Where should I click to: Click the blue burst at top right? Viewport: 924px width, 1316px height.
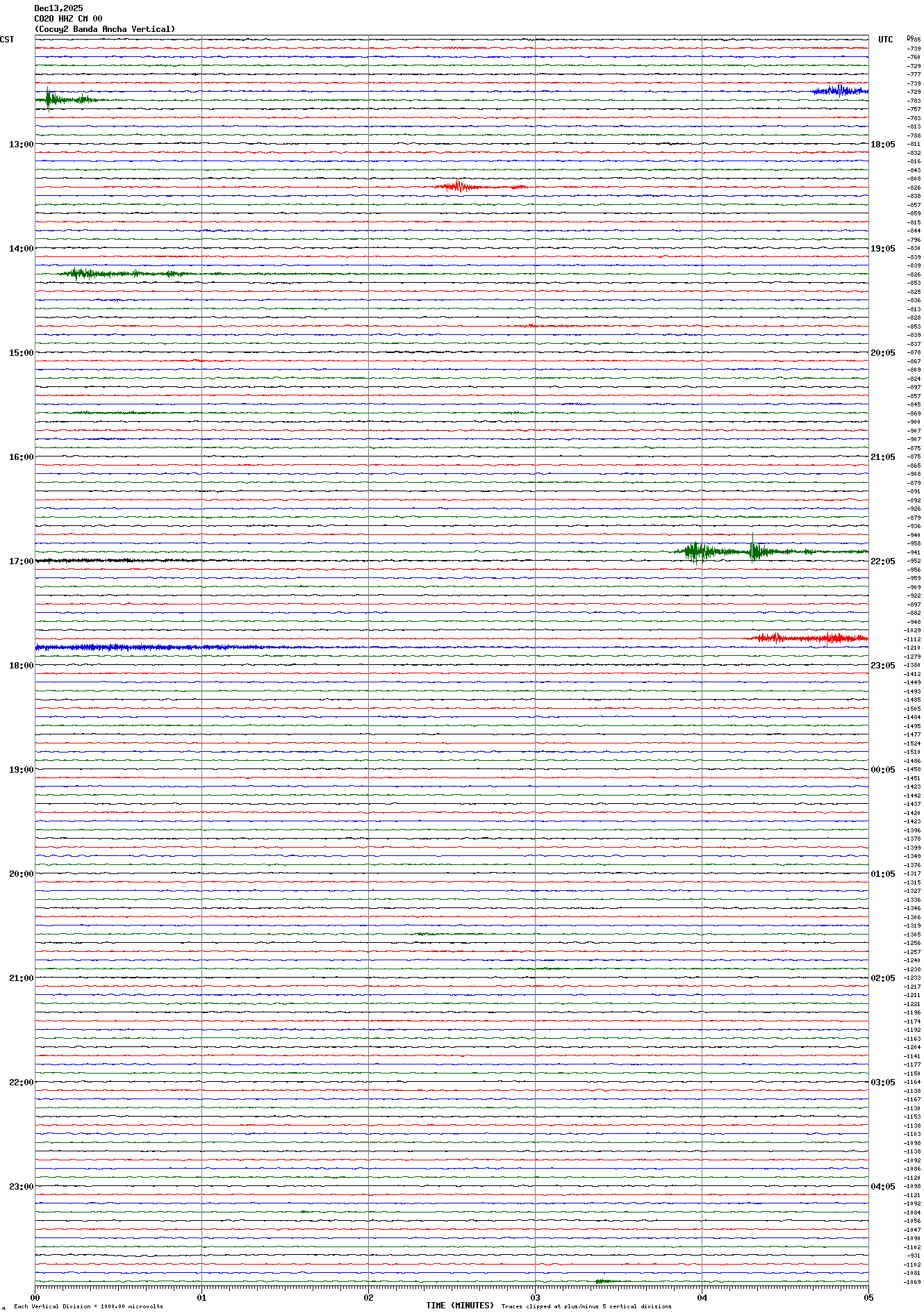tap(839, 91)
